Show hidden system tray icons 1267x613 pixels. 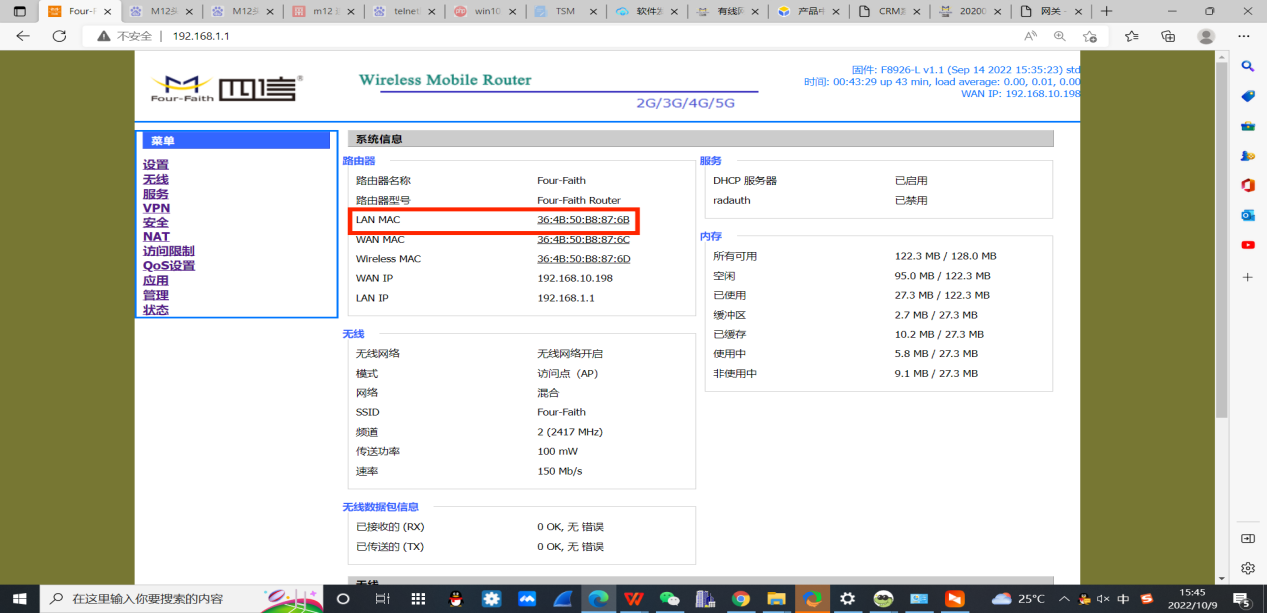1063,599
